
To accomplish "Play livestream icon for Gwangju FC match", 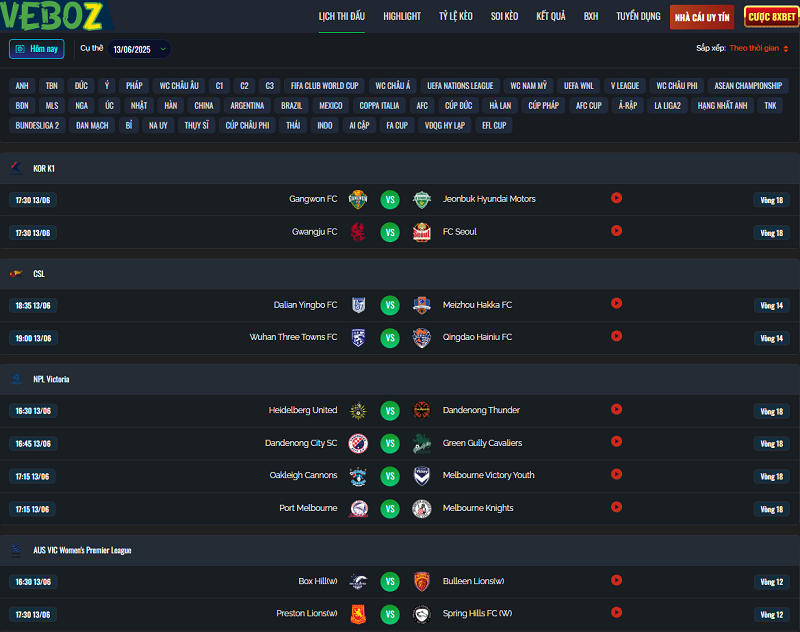I will (616, 231).
